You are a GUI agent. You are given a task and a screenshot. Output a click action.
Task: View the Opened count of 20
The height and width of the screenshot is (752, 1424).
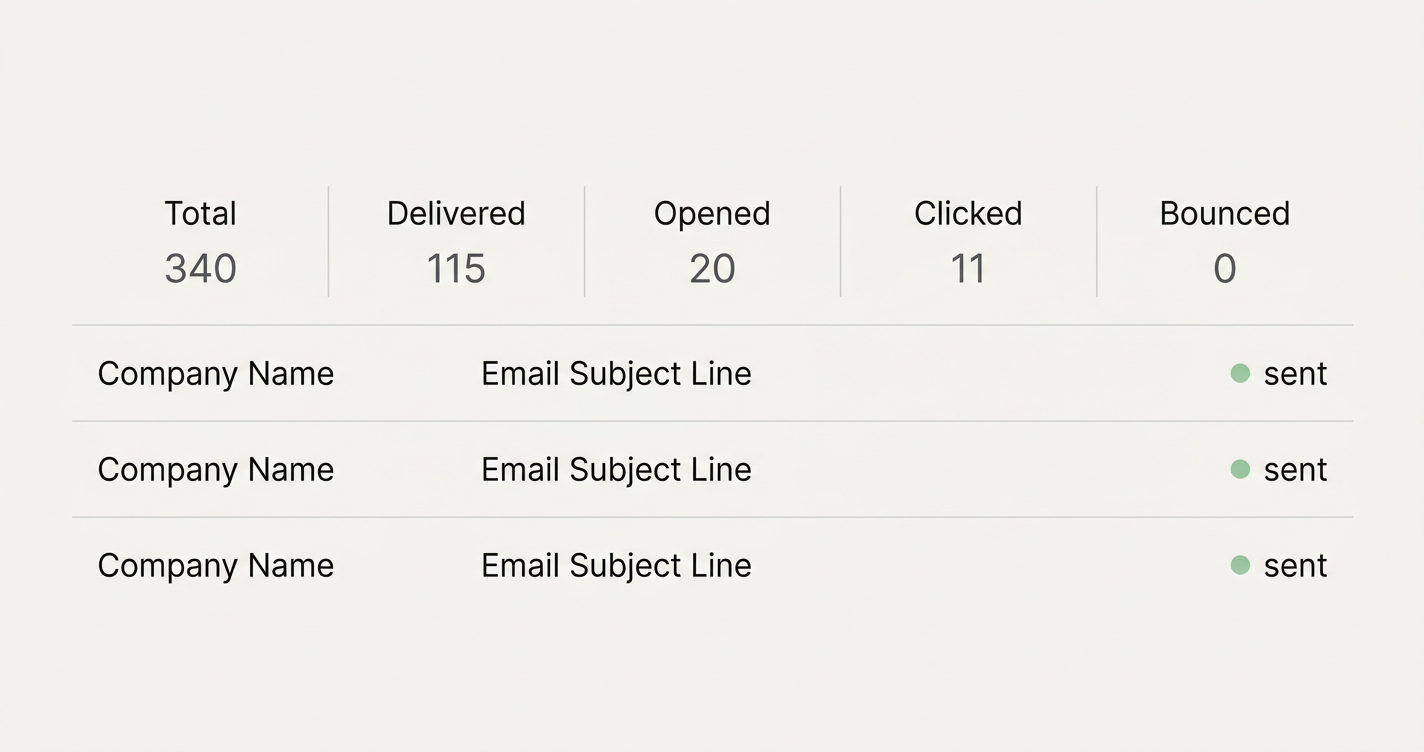[712, 240]
